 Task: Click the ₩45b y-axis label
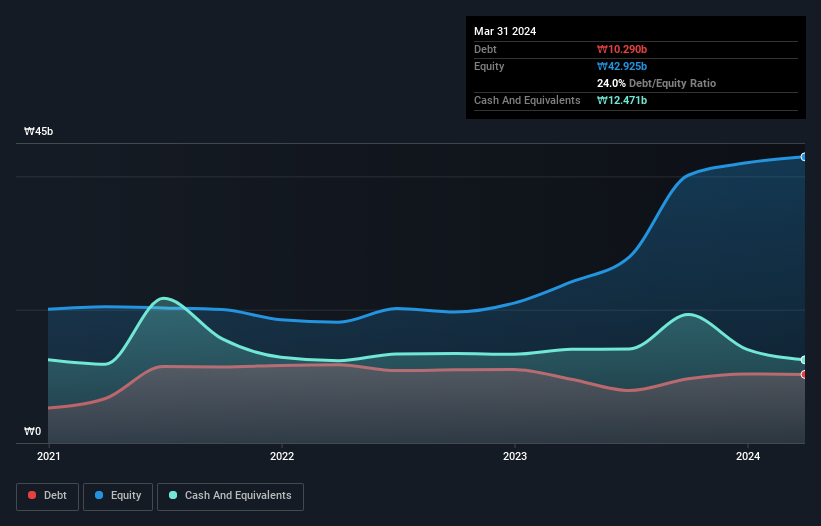point(38,131)
